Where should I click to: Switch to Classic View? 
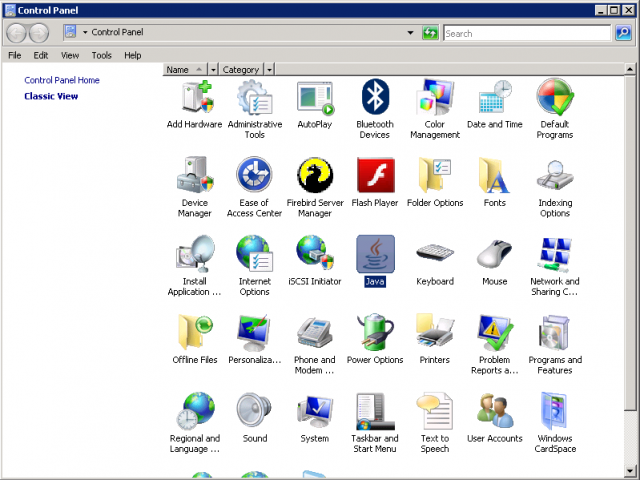pyautogui.click(x=51, y=96)
